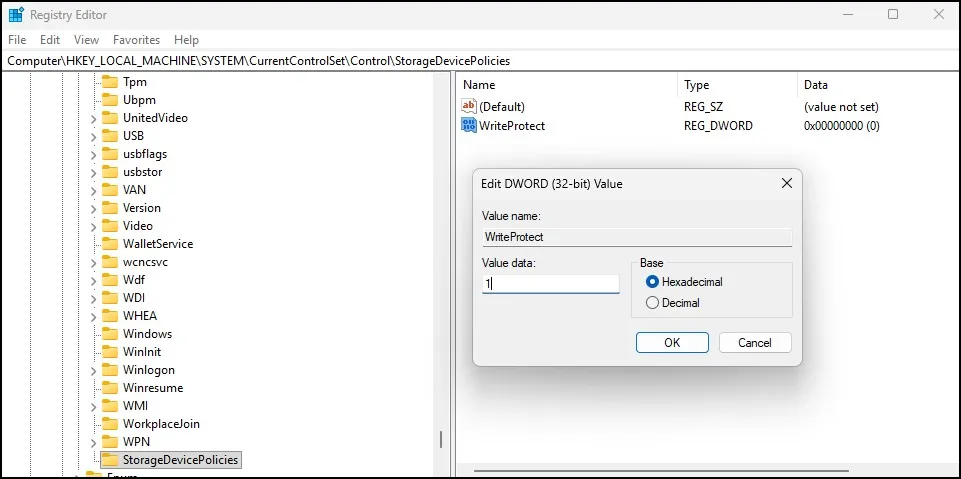
Task: Click the values pane horizontal scrollbar
Action: tap(662, 471)
